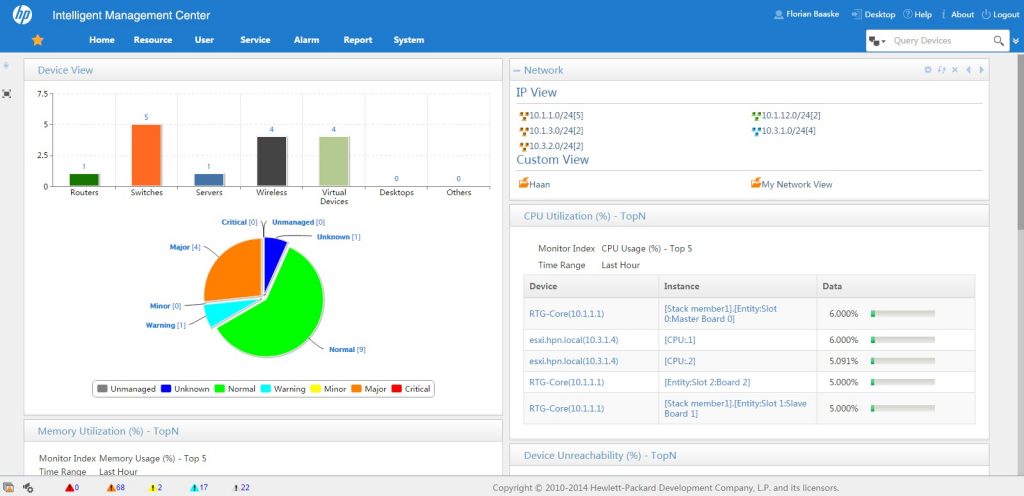Click the Normal [9] pie label
The height and width of the screenshot is (496, 1024).
347,350
